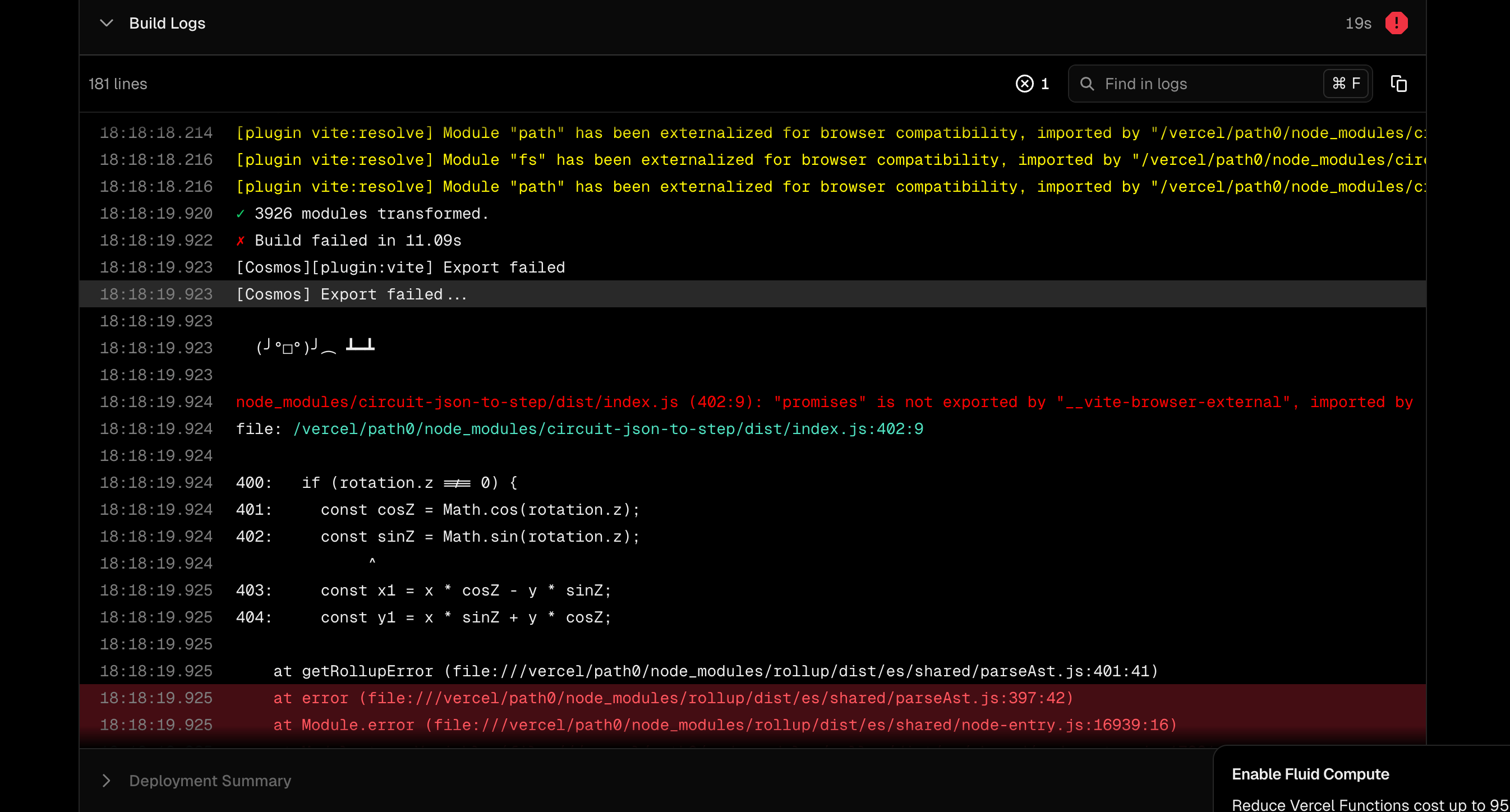The image size is (1510, 812).
Task: Open Enable Fluid Compute notification
Action: (x=1310, y=774)
